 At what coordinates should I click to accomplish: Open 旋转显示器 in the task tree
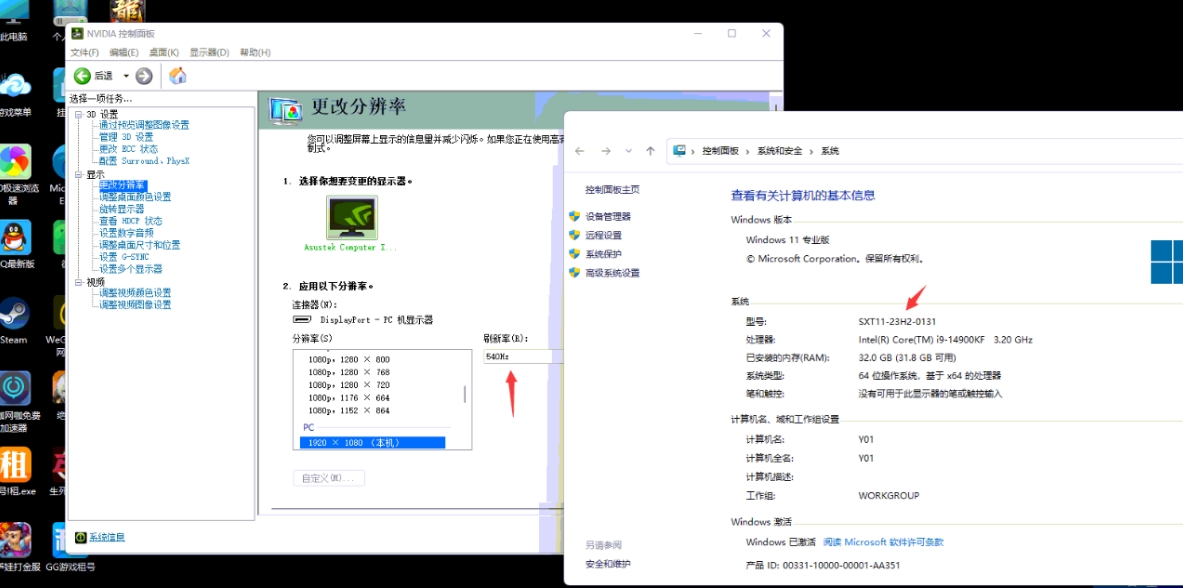point(121,209)
